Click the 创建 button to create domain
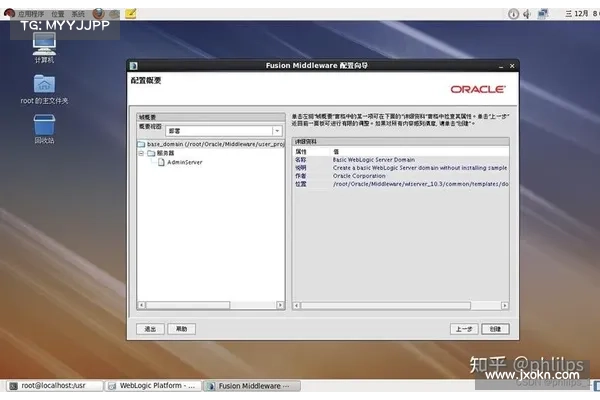The height and width of the screenshot is (400, 600). (x=496, y=329)
